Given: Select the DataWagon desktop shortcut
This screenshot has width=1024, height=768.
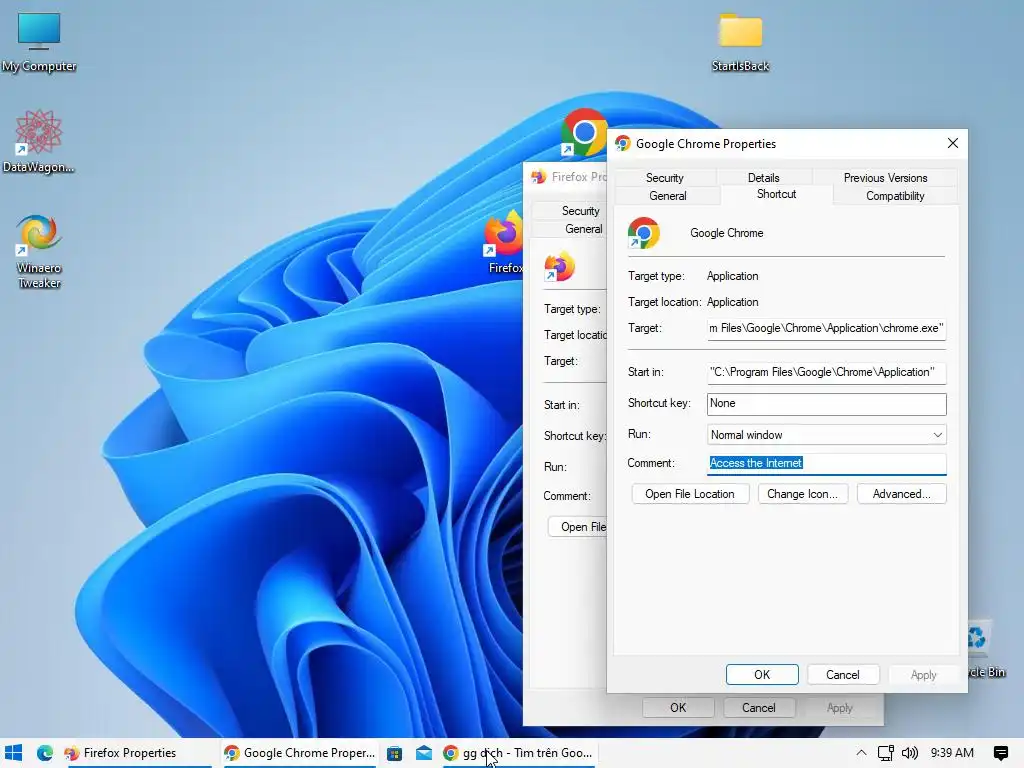Looking at the screenshot, I should (39, 141).
